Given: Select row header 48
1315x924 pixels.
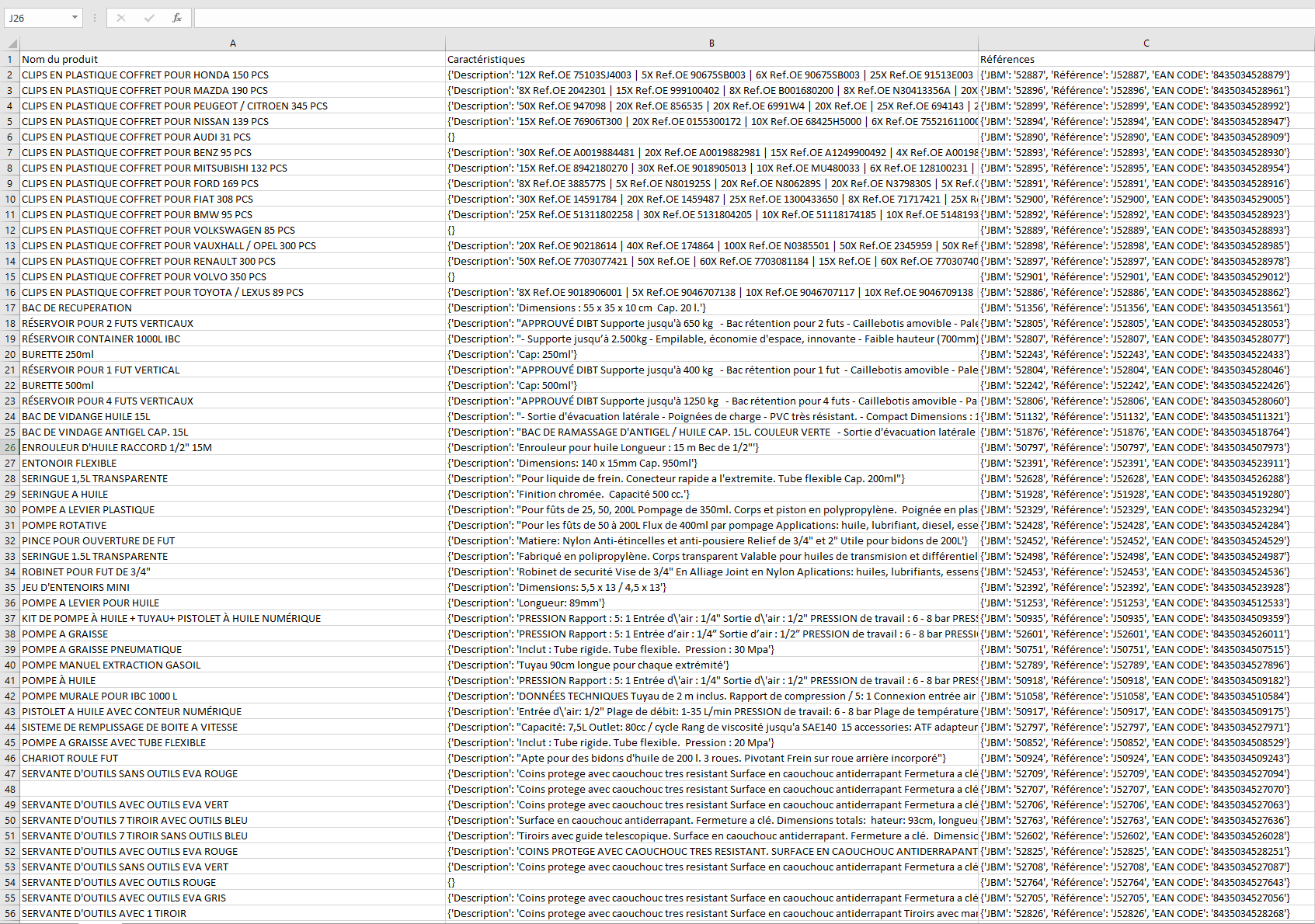Looking at the screenshot, I should tap(10, 789).
